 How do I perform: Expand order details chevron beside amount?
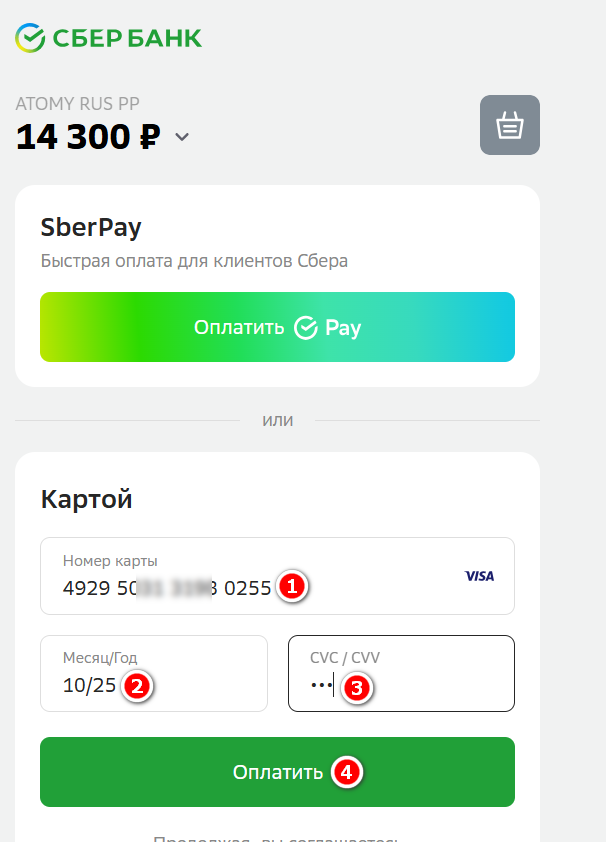[182, 137]
